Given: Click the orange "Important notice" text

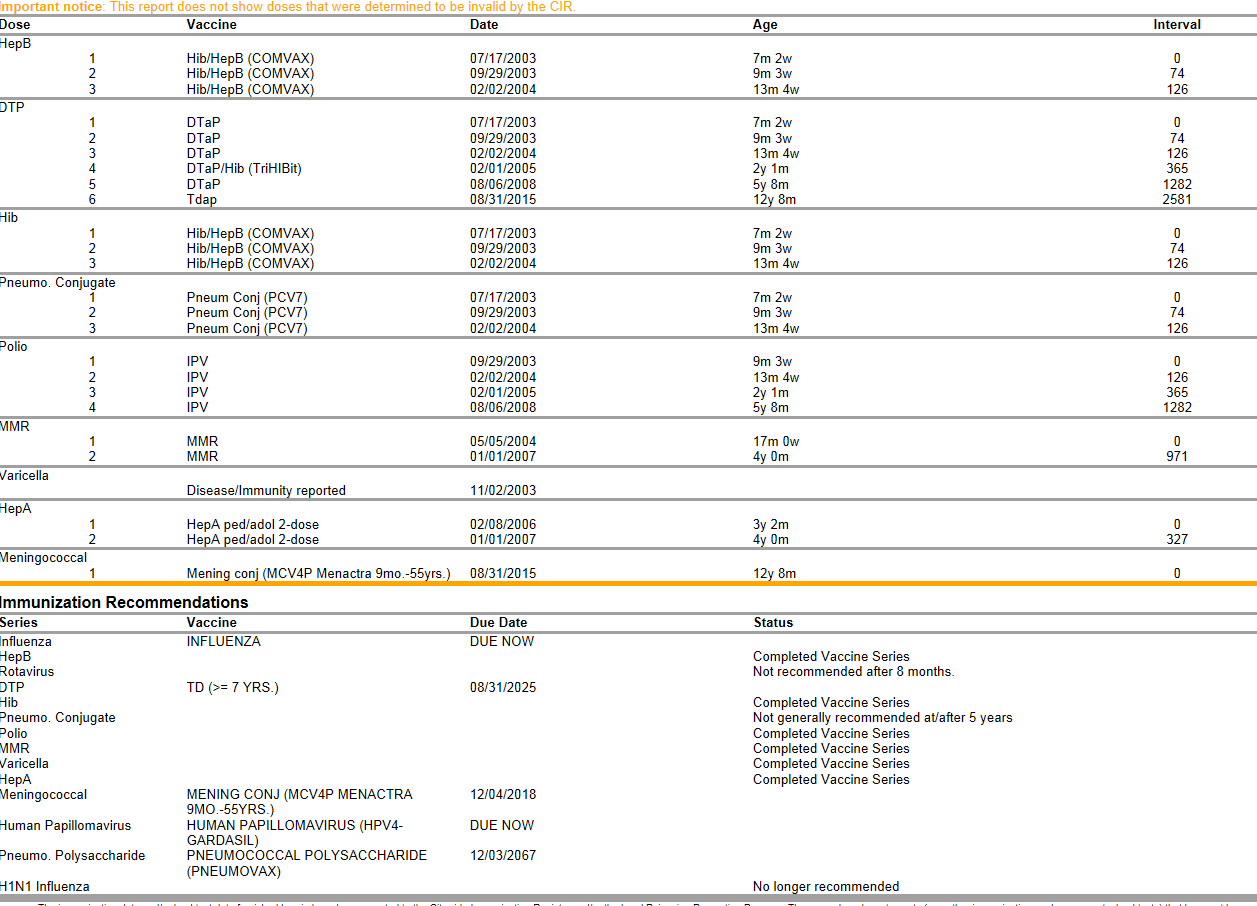Looking at the screenshot, I should pos(51,7).
